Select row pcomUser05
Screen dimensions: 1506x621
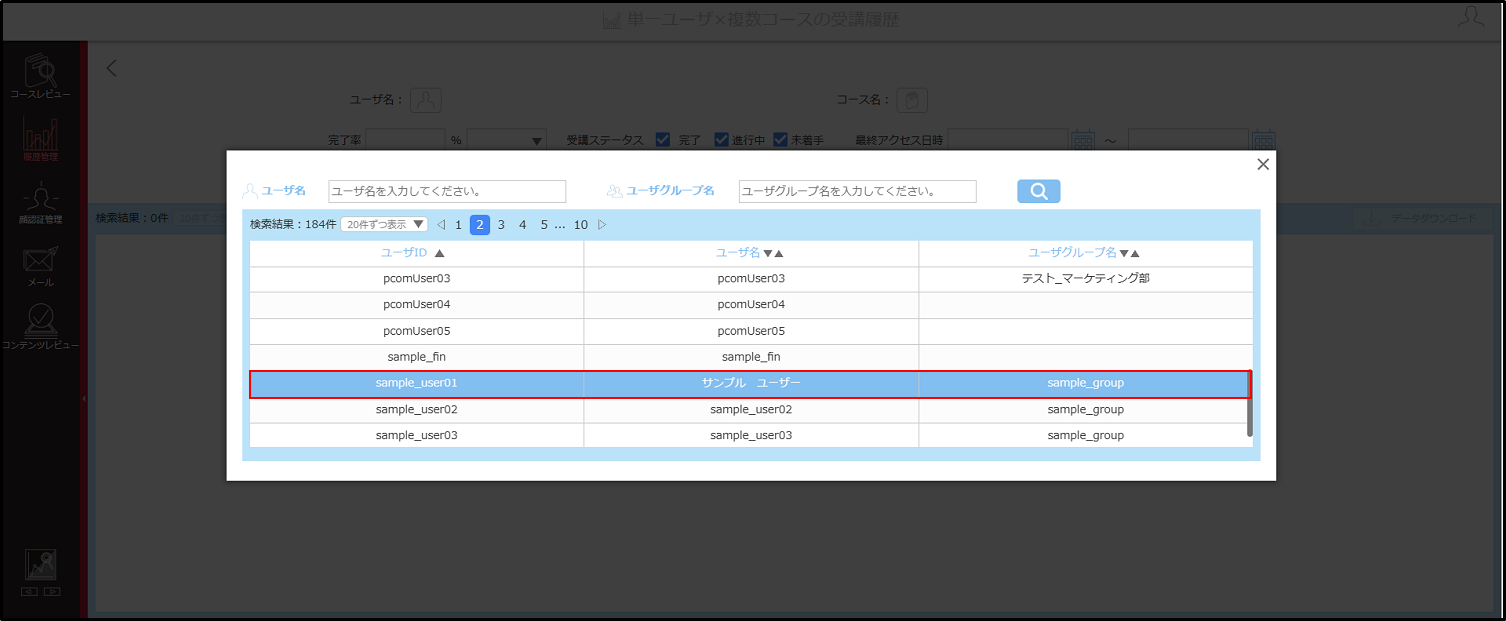tap(751, 331)
